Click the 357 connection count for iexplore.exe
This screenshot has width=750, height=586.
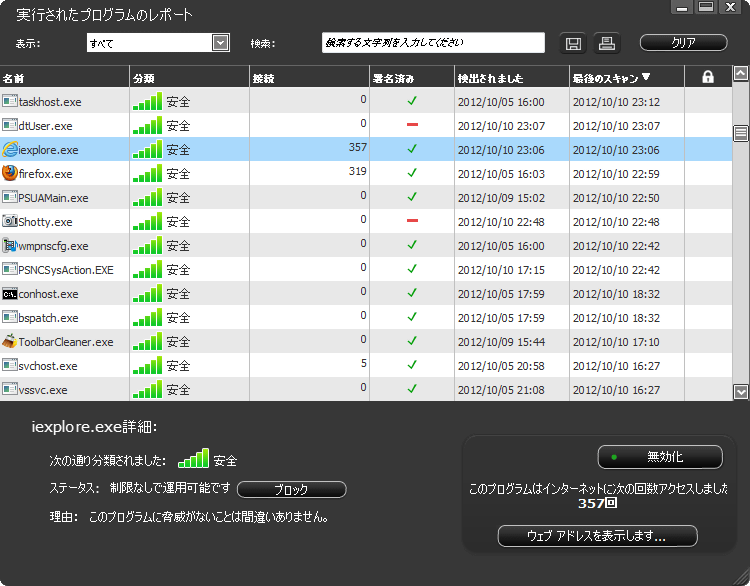click(358, 147)
